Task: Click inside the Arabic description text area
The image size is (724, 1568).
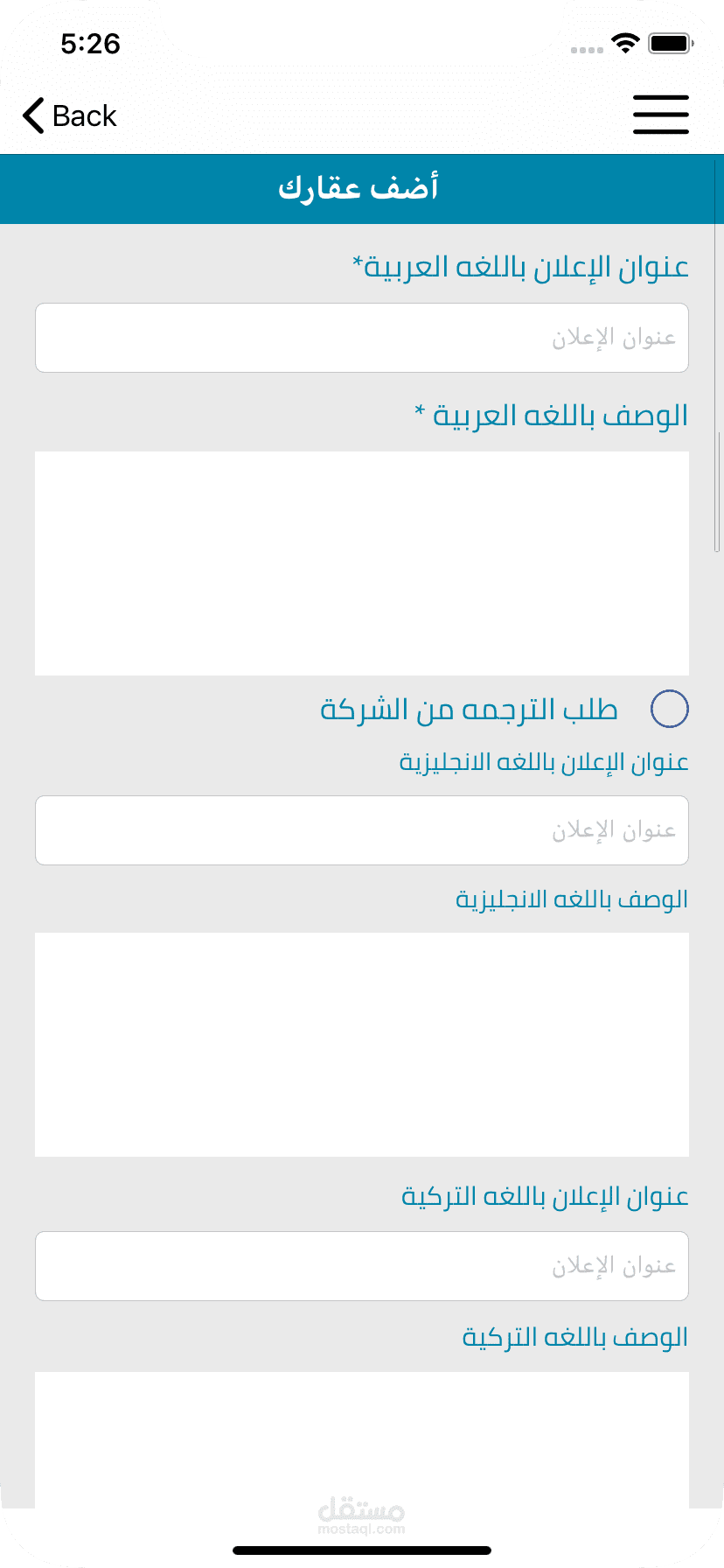Action: click(362, 563)
